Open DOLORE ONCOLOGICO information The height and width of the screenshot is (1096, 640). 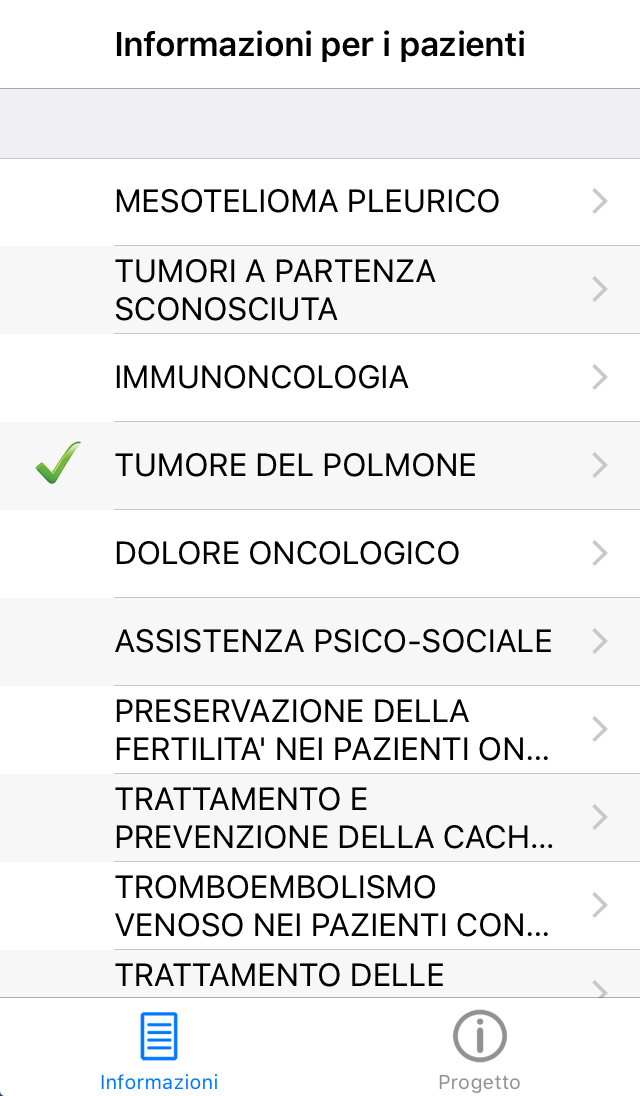(x=287, y=554)
